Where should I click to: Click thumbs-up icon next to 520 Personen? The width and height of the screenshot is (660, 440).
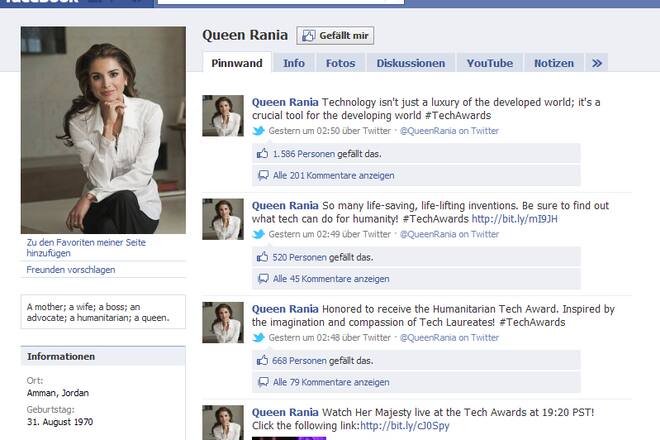click(262, 256)
